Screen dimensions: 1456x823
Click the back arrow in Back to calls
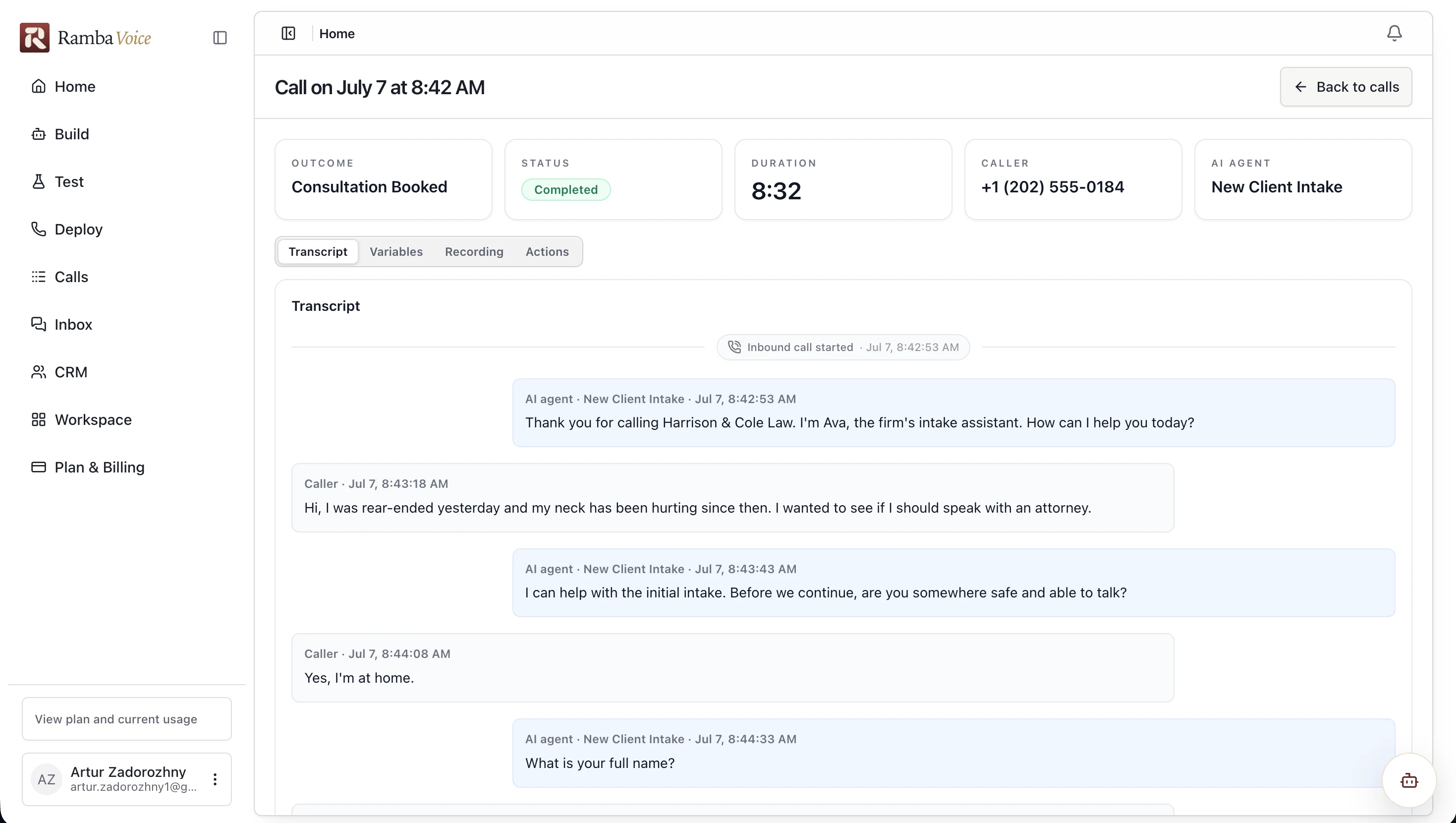(1300, 87)
